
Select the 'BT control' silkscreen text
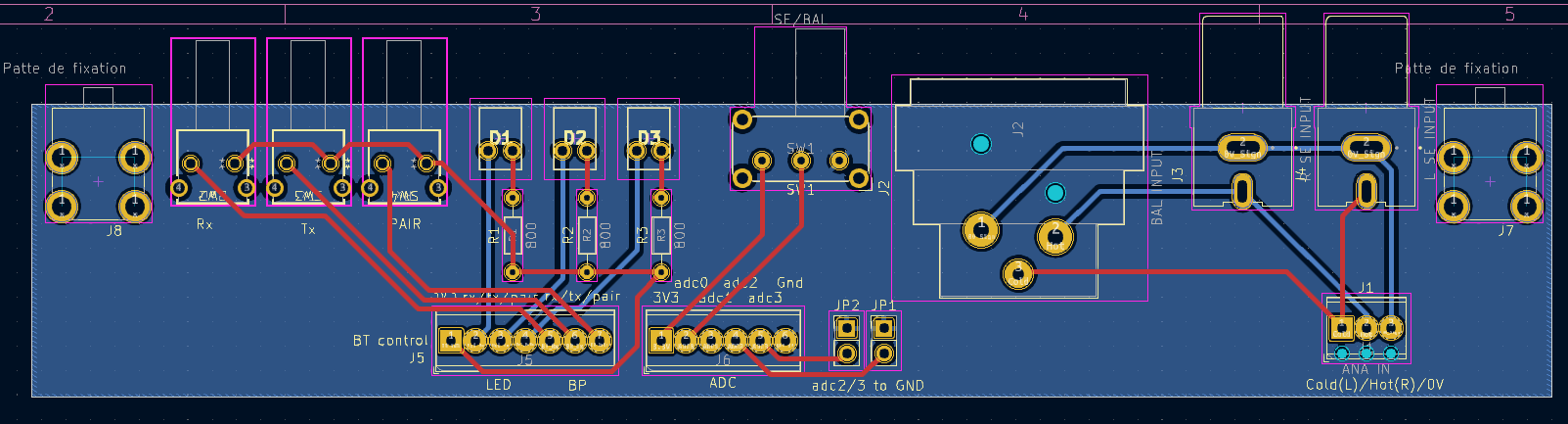[x=389, y=341]
